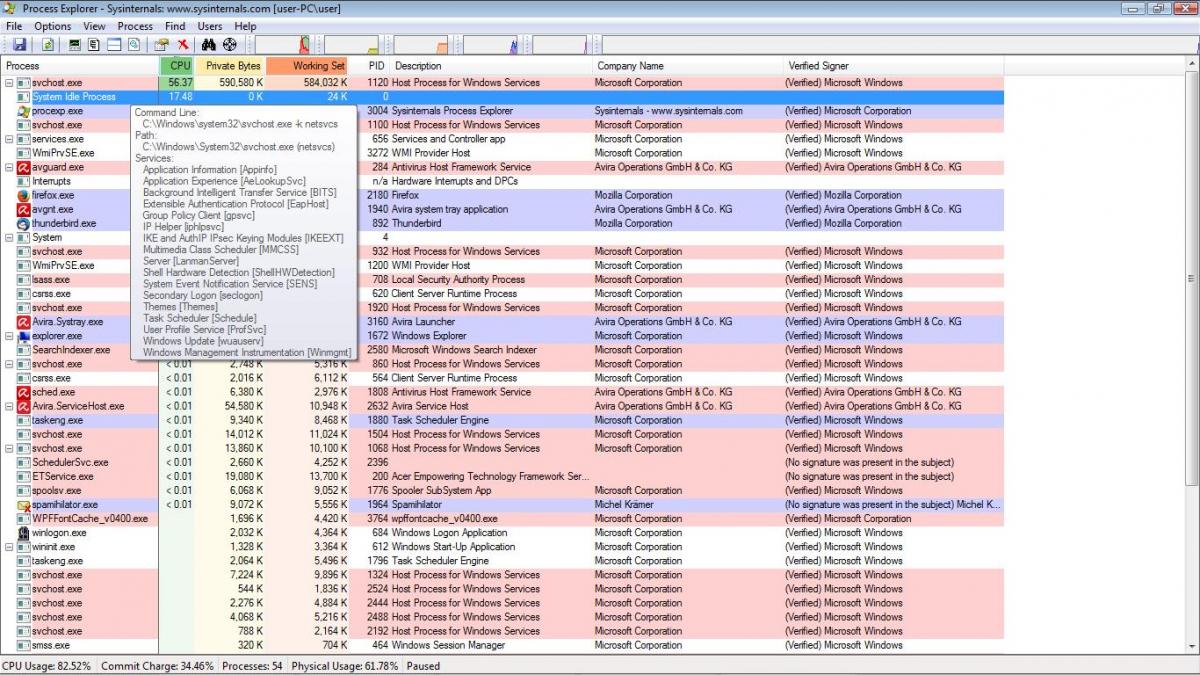Viewport: 1200px width, 675px height.
Task: Click the Avira icon beside Avira.Systray.exe
Action: pyautogui.click(x=24, y=322)
